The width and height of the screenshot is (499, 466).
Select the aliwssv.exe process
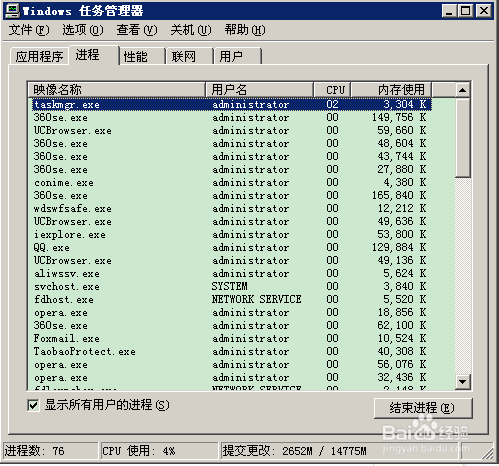pyautogui.click(x=232, y=273)
